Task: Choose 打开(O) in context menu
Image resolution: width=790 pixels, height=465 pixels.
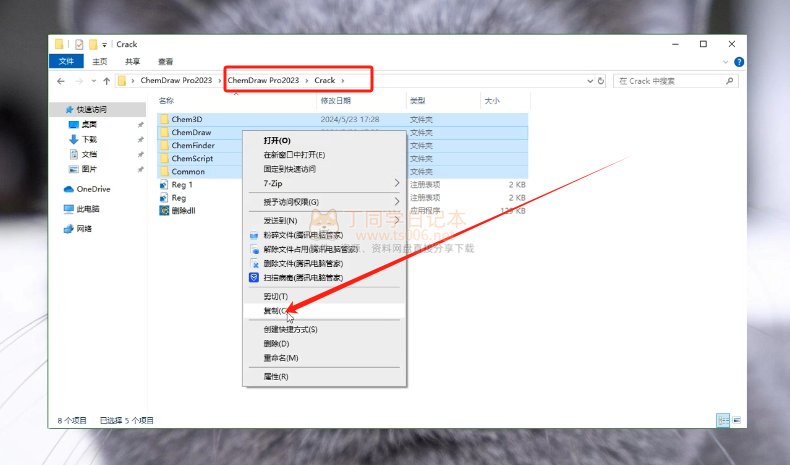Action: click(x=324, y=141)
